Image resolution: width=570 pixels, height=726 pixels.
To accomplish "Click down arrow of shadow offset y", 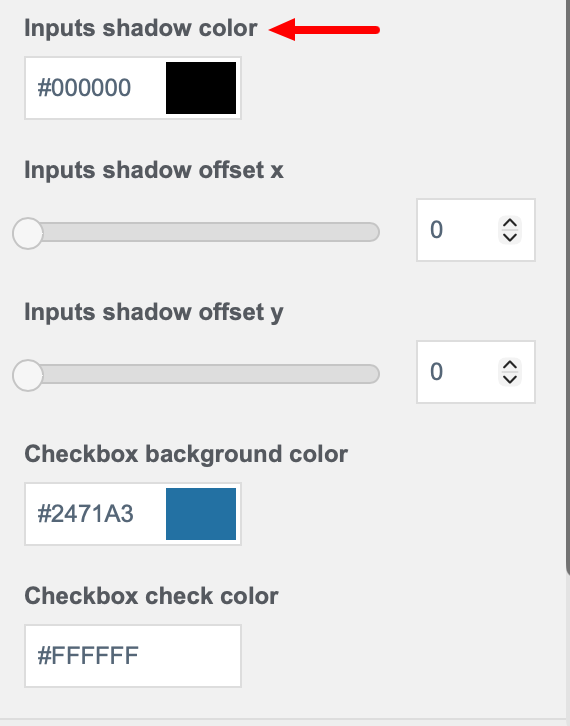I will [x=510, y=379].
